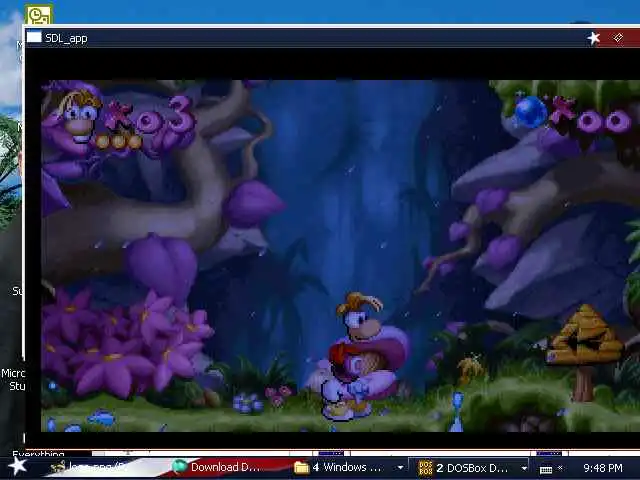Click the diamond button on red title bar corner
640x480 pixels.
tap(618, 38)
